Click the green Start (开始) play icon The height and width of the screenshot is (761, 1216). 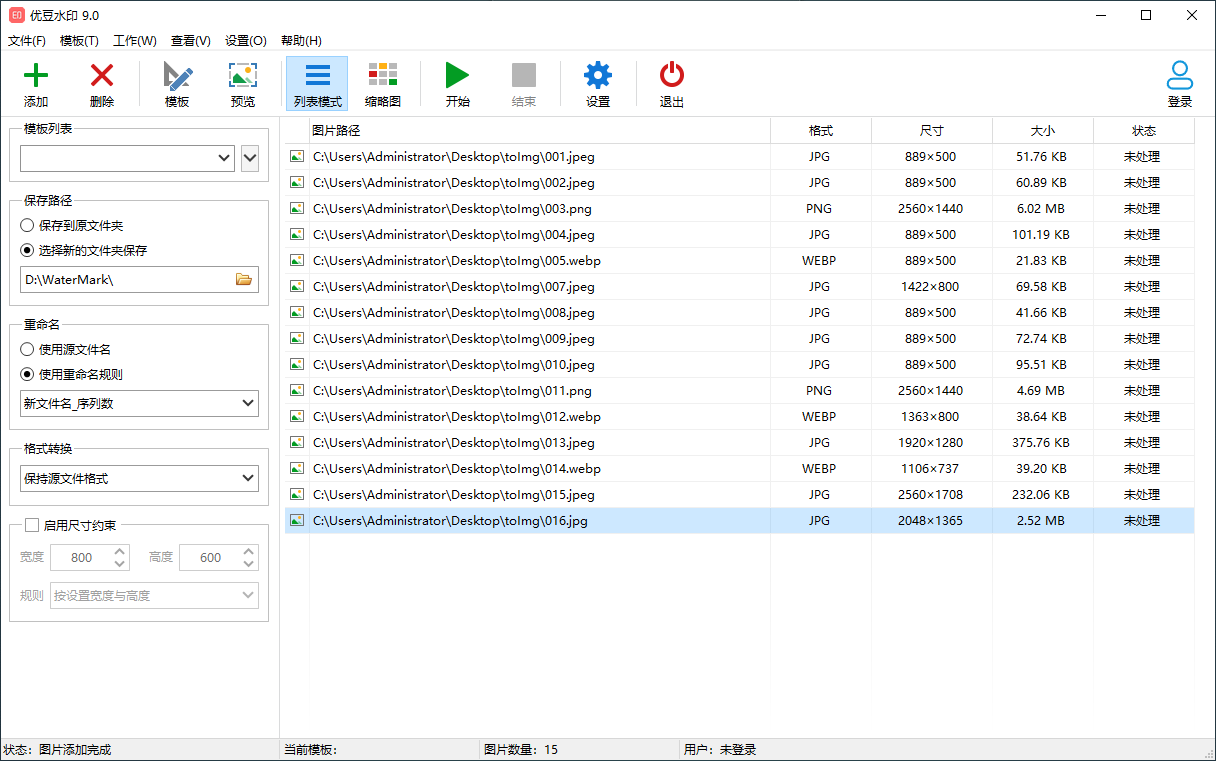coord(458,75)
